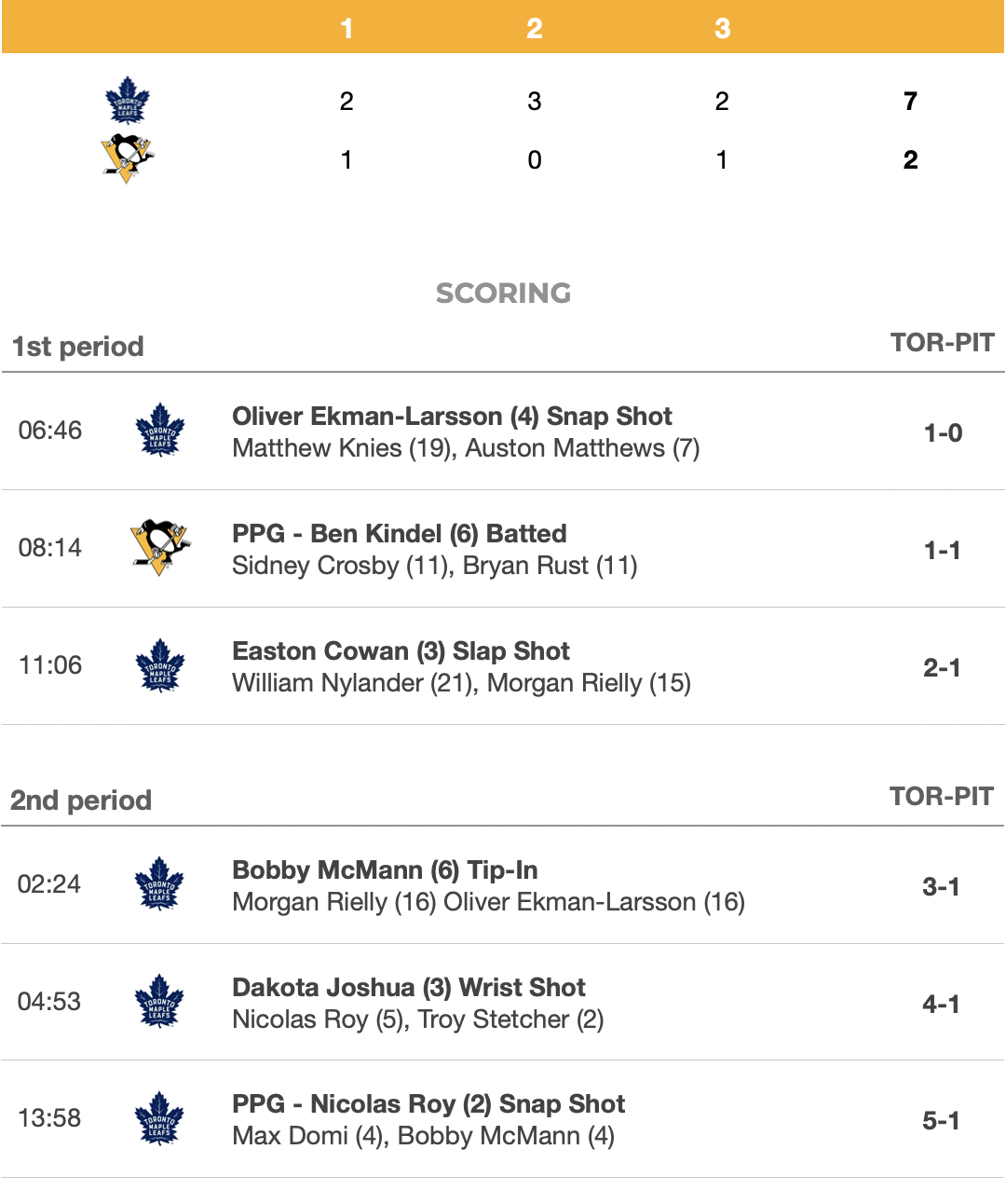Open Bobby McMann's Tip-In goal
The image size is (1006, 1204).
[x=385, y=870]
